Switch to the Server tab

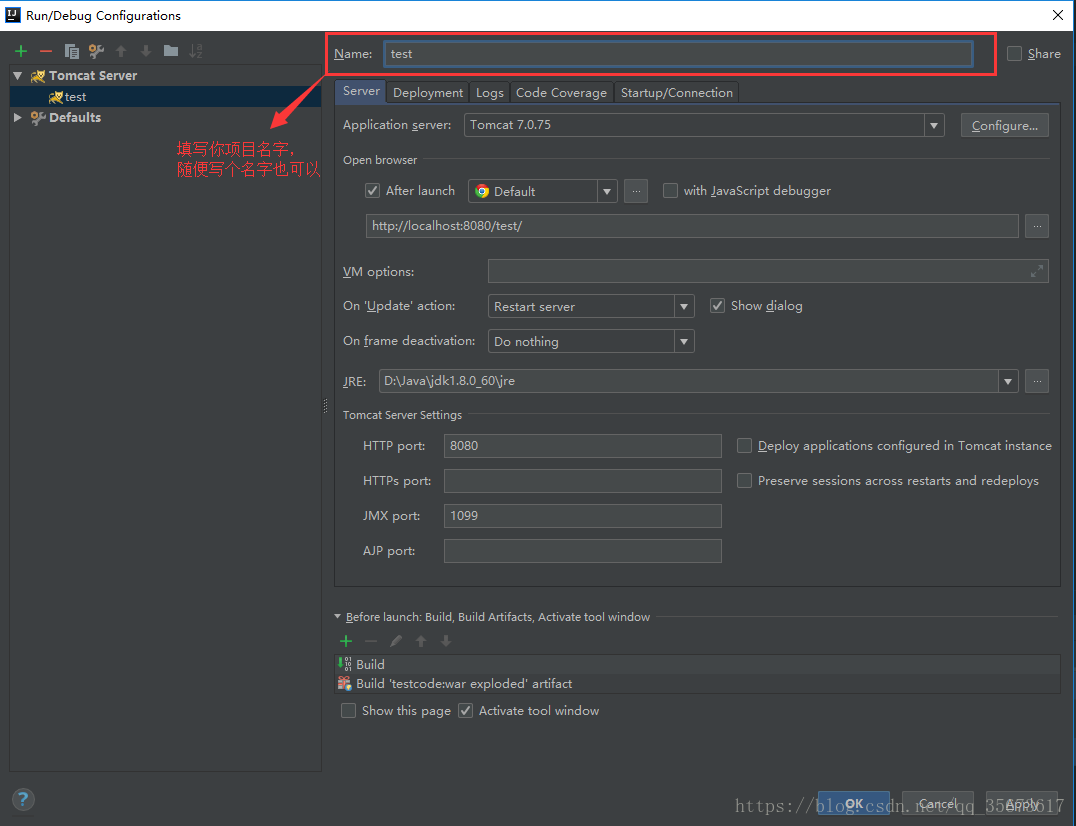coord(361,91)
